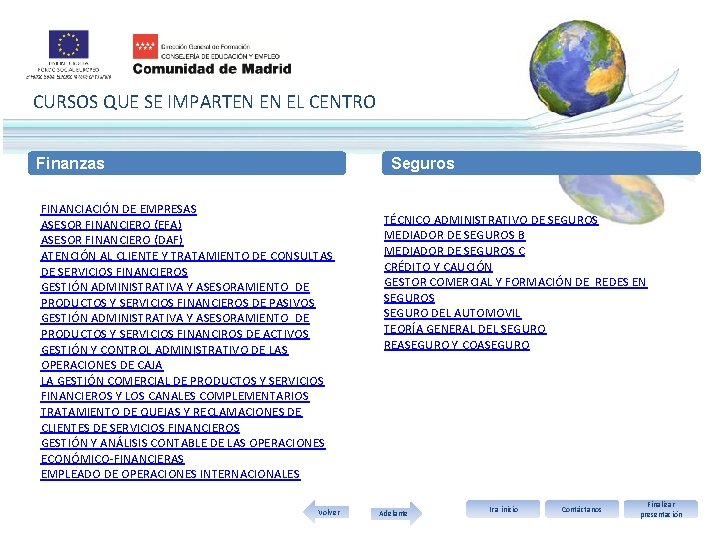
Task: Open 'Gestión y análisis contable de las operaciones' link
Action: 183,443
